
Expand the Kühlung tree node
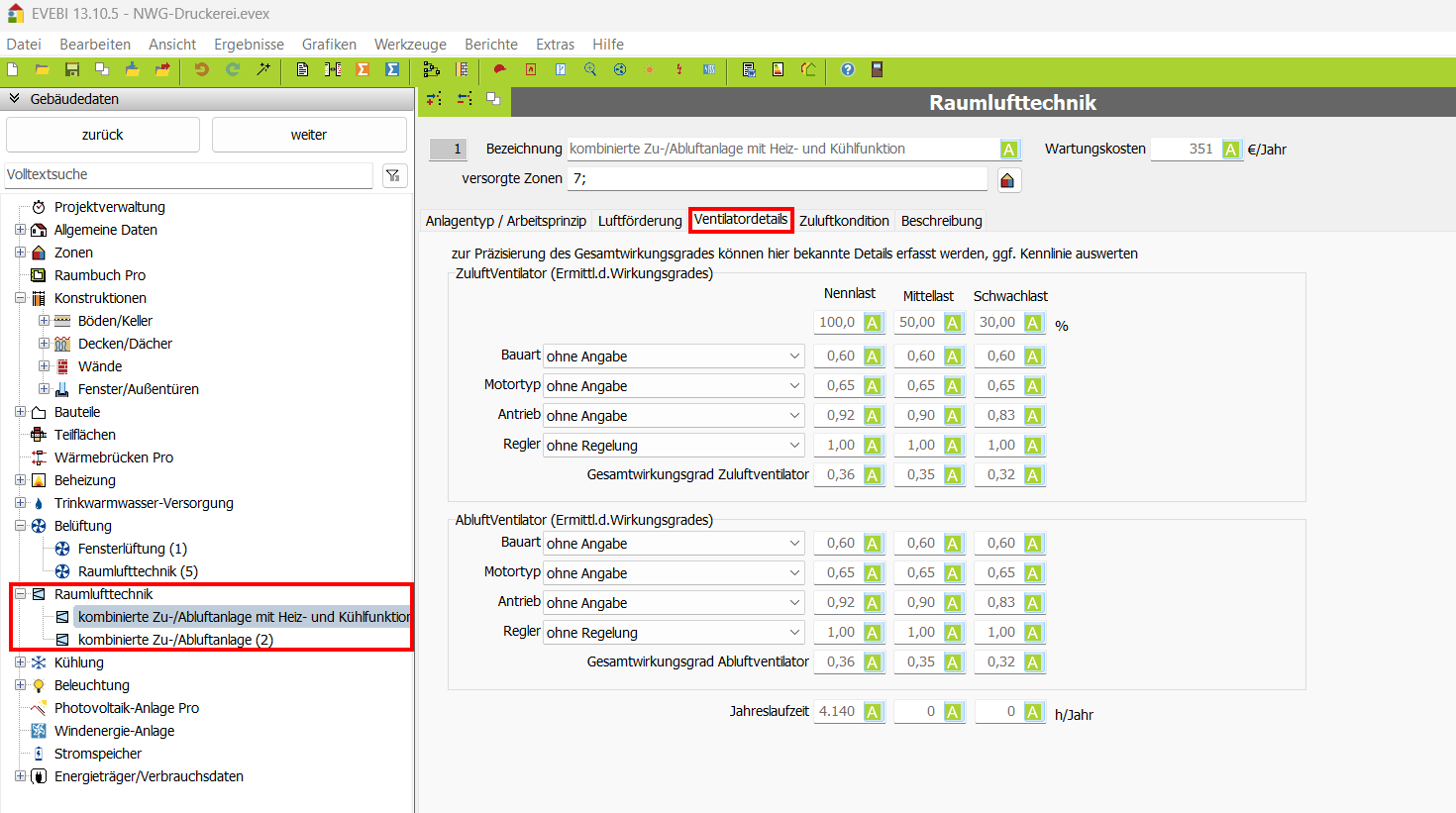(20, 662)
